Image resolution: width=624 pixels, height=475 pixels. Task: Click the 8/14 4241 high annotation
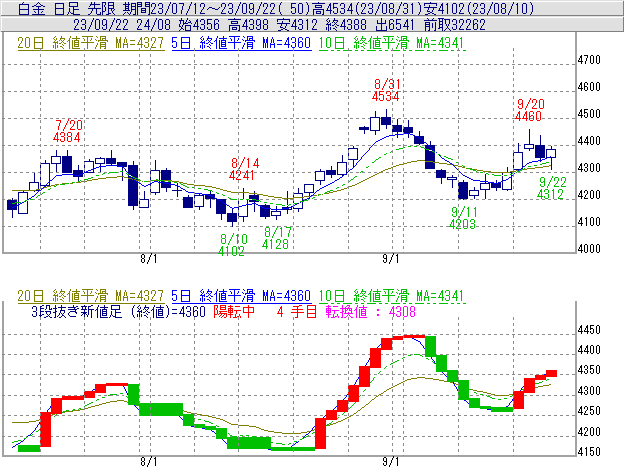(244, 169)
